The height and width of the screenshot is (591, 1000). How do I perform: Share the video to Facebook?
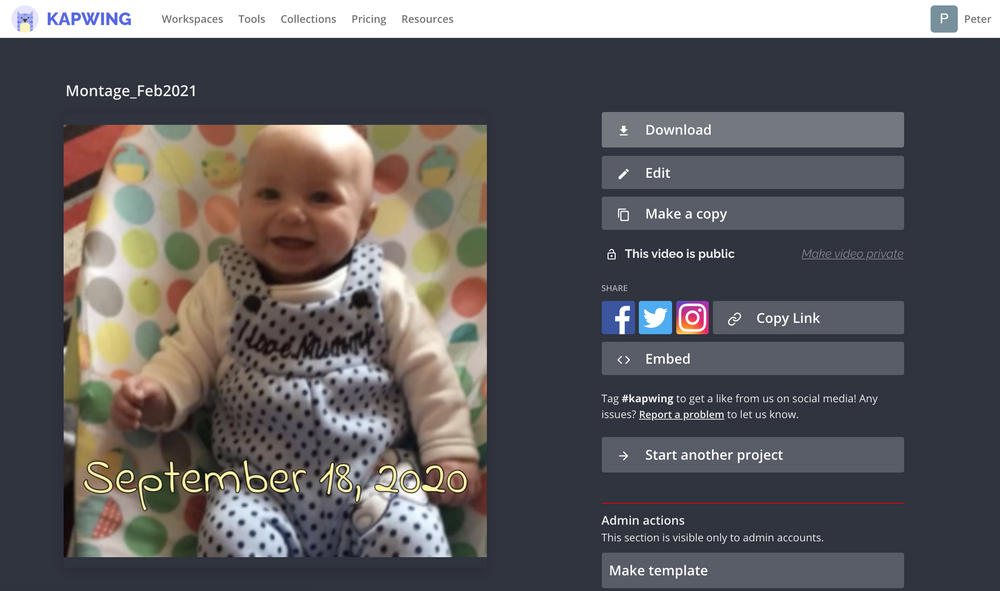point(618,317)
